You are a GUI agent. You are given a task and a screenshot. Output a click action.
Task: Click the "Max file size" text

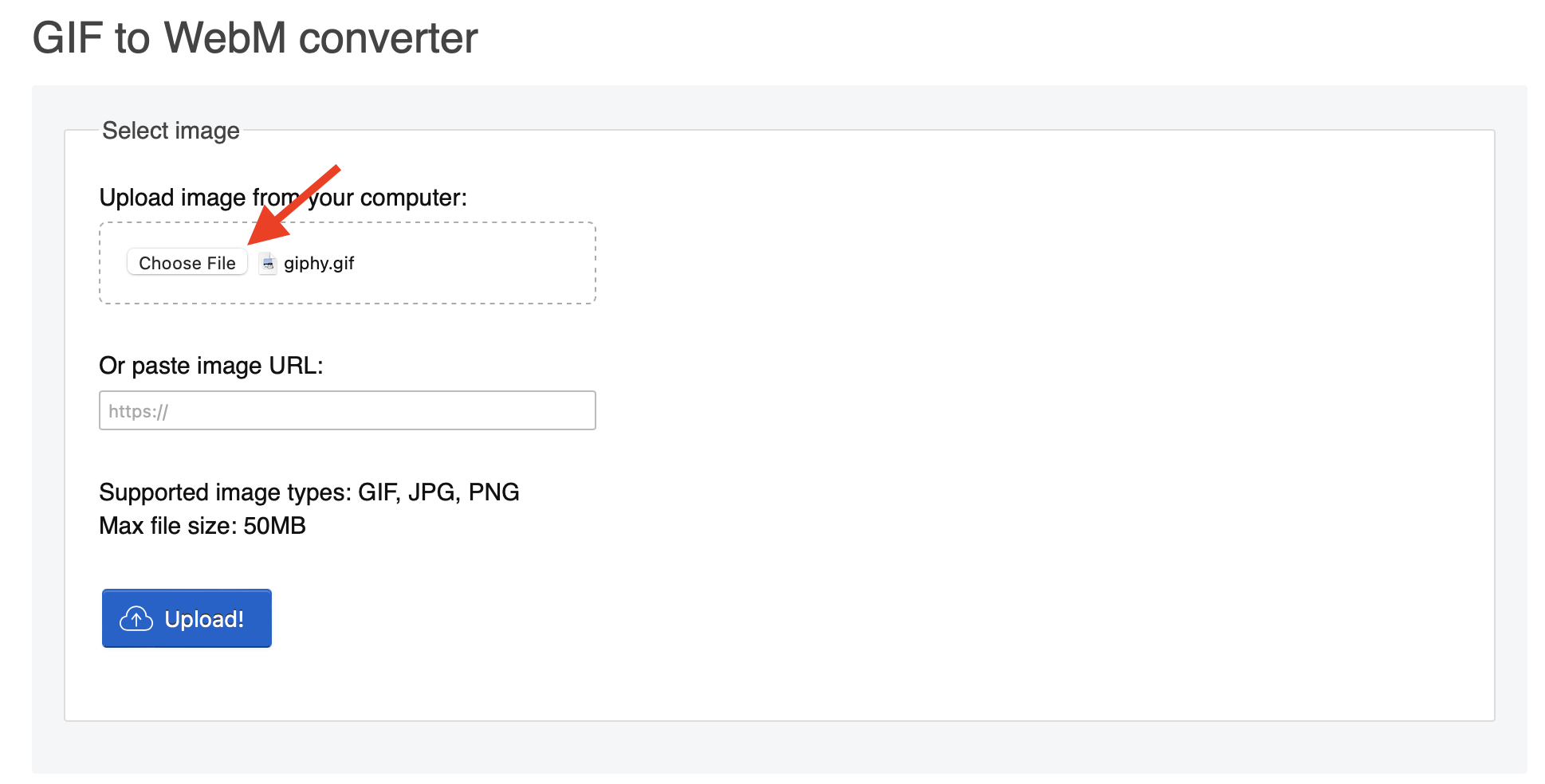click(167, 526)
